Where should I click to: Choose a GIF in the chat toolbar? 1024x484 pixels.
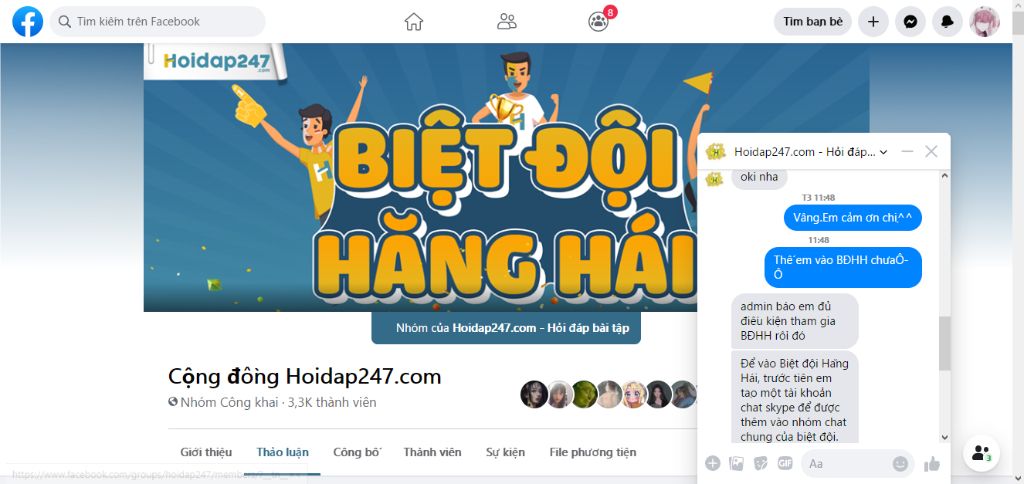pyautogui.click(x=784, y=463)
